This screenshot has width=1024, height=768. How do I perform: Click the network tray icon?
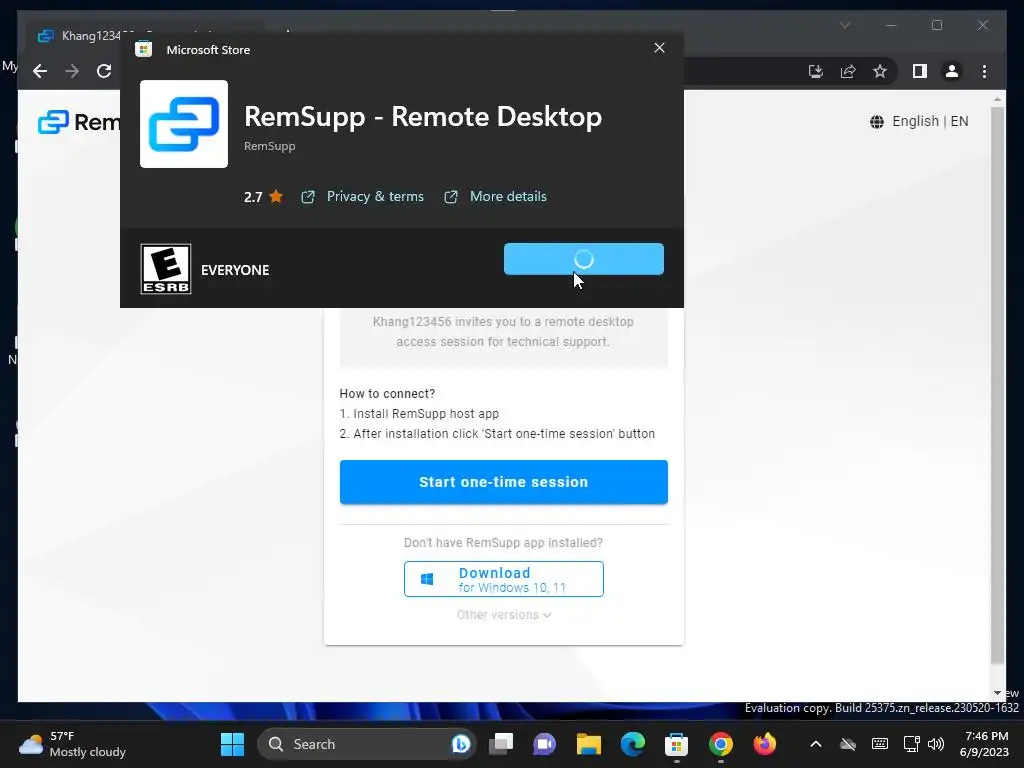click(x=911, y=744)
